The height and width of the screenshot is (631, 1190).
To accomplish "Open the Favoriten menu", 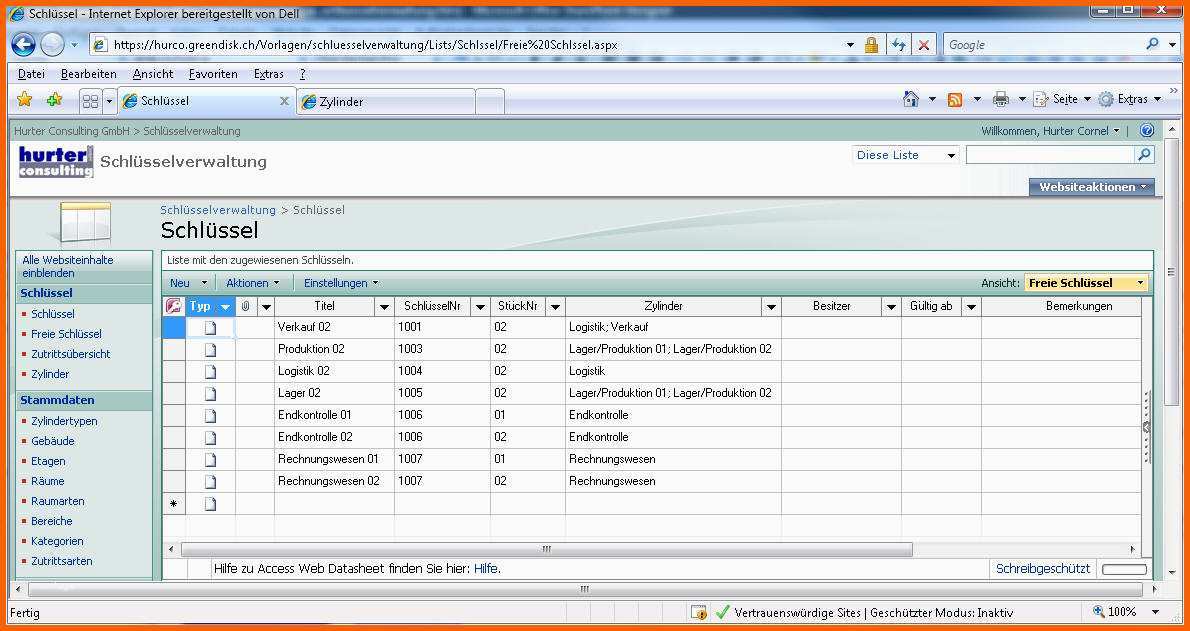I will click(x=213, y=74).
